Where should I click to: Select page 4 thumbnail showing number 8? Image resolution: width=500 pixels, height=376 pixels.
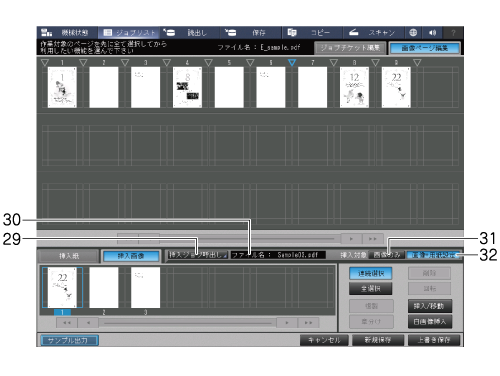pyautogui.click(x=187, y=87)
